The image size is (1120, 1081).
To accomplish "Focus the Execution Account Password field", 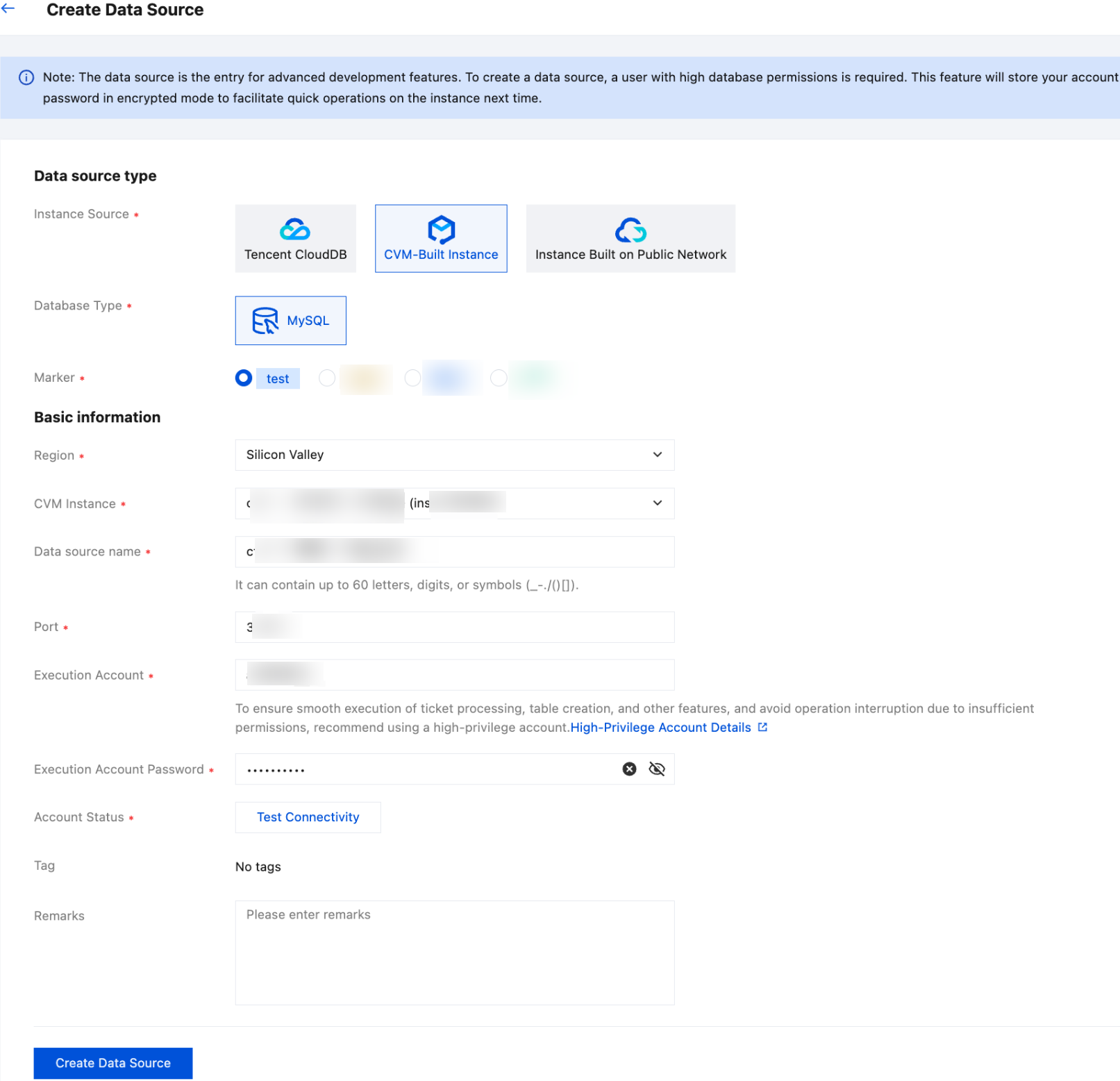I will [455, 769].
